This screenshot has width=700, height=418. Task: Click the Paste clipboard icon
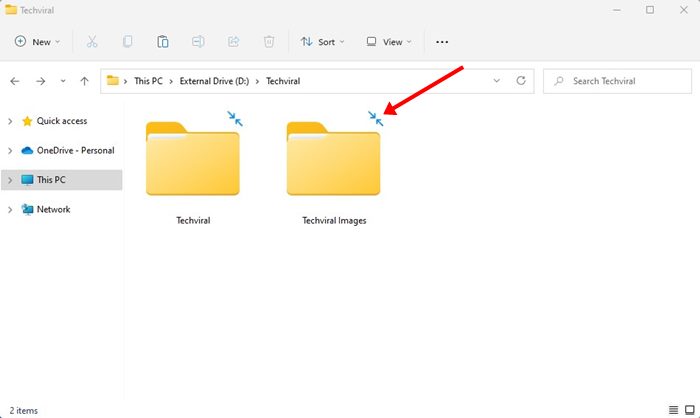pos(162,42)
